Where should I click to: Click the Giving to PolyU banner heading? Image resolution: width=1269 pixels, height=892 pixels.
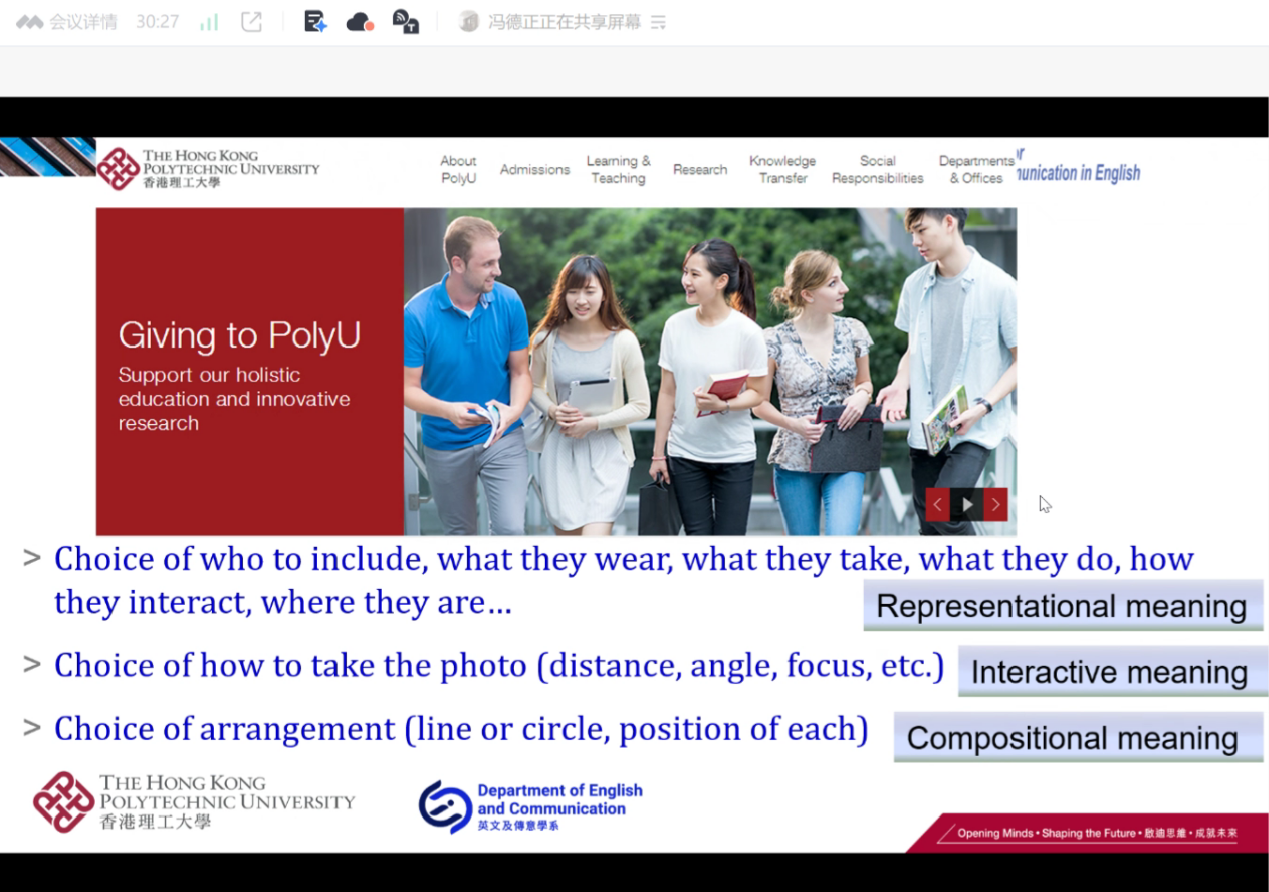[x=239, y=336]
